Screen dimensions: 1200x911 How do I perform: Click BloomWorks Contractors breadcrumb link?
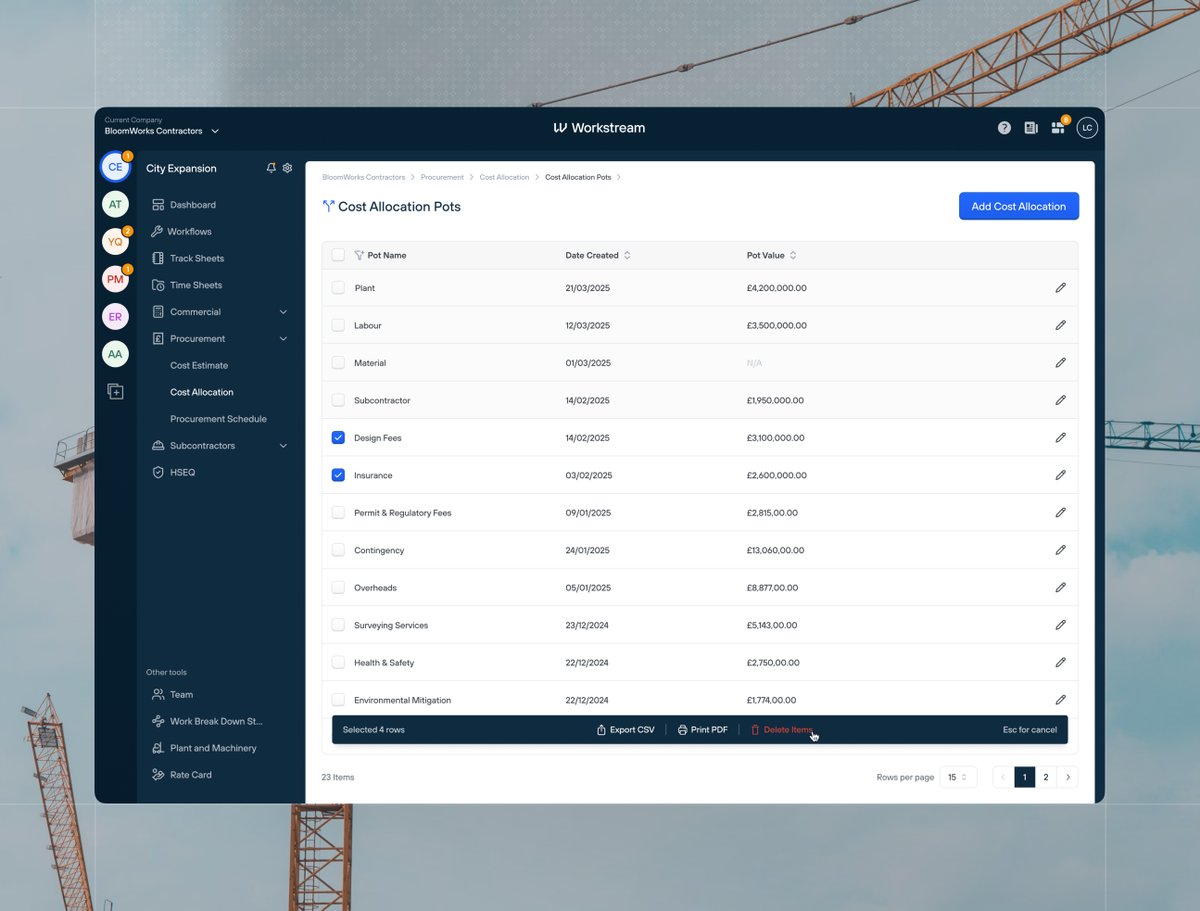click(x=364, y=177)
